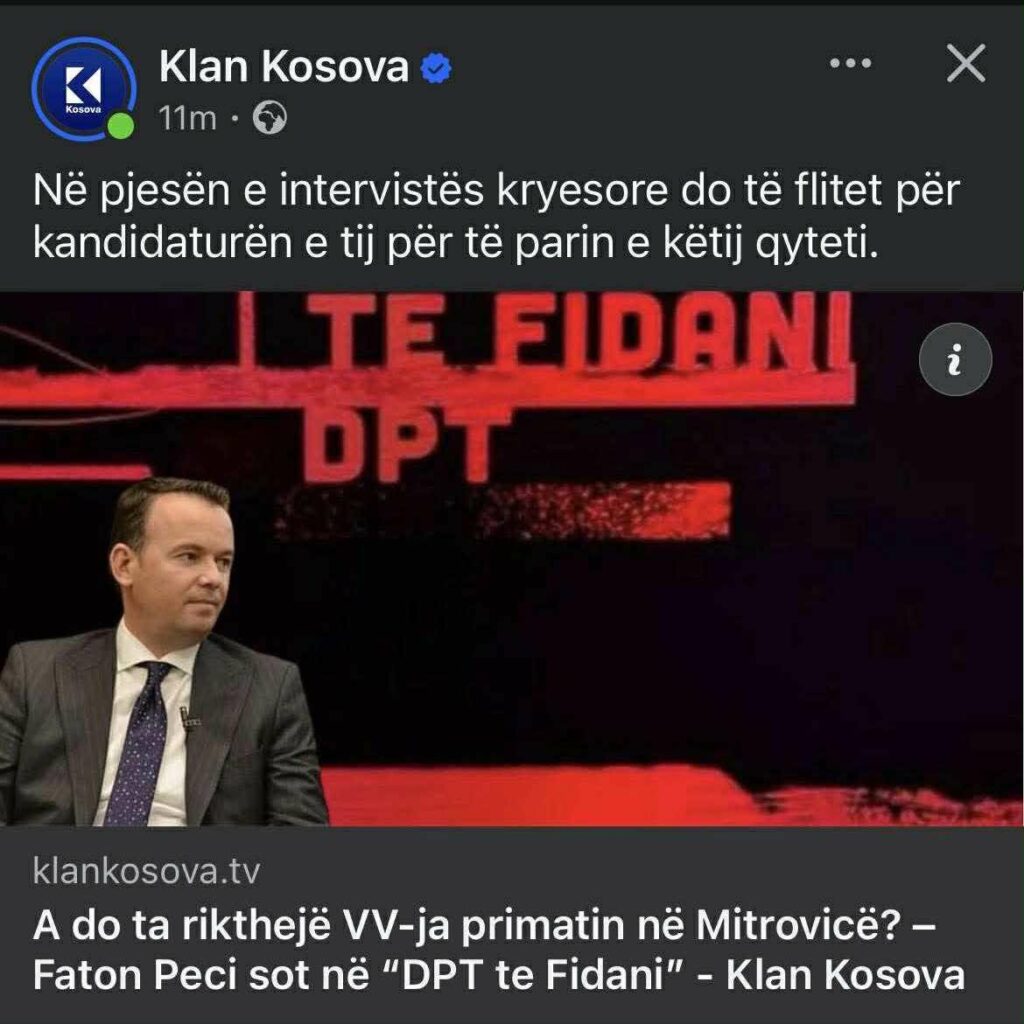Tap the info 'i' icon on image

coord(955,359)
